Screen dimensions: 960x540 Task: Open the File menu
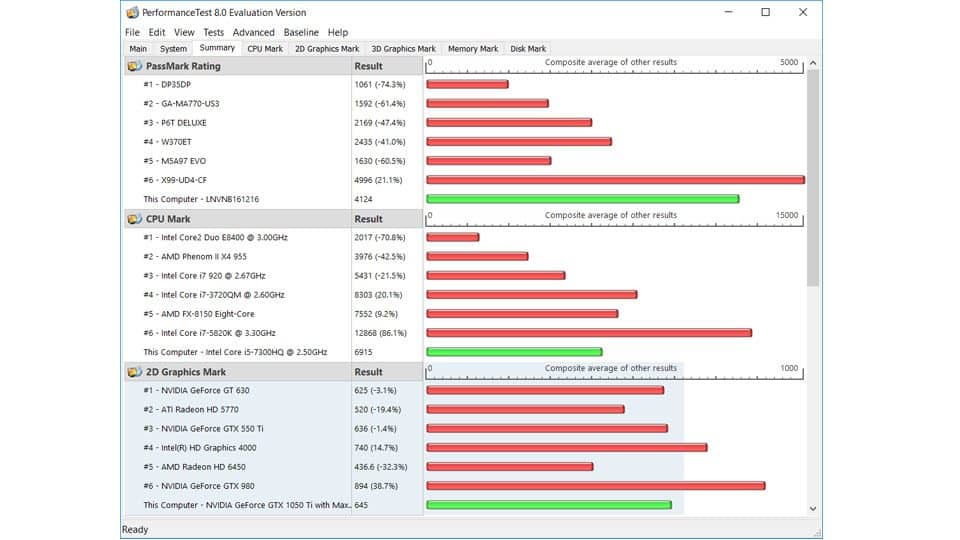pos(132,32)
